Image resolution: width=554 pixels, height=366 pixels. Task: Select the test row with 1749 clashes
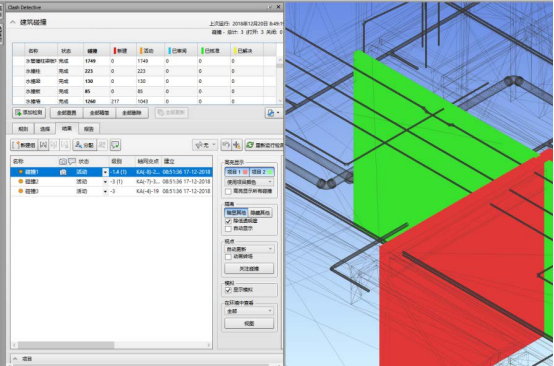145,61
